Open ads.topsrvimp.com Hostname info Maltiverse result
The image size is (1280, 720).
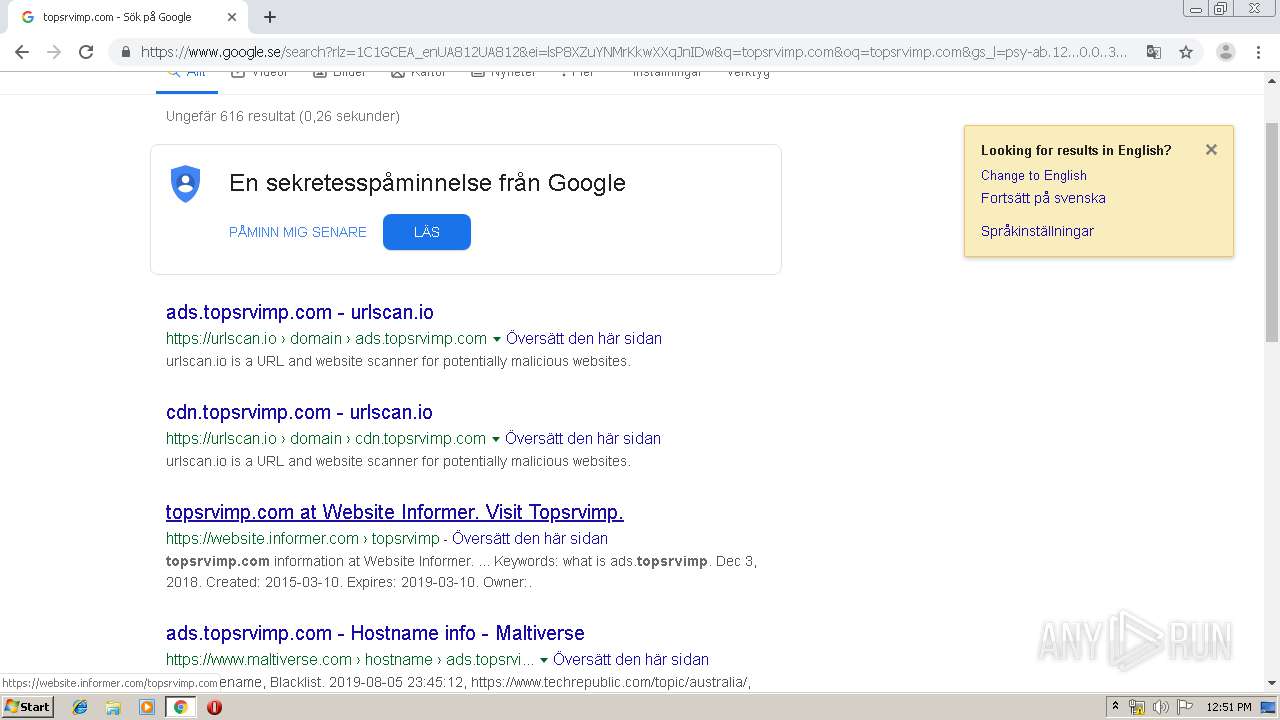375,633
